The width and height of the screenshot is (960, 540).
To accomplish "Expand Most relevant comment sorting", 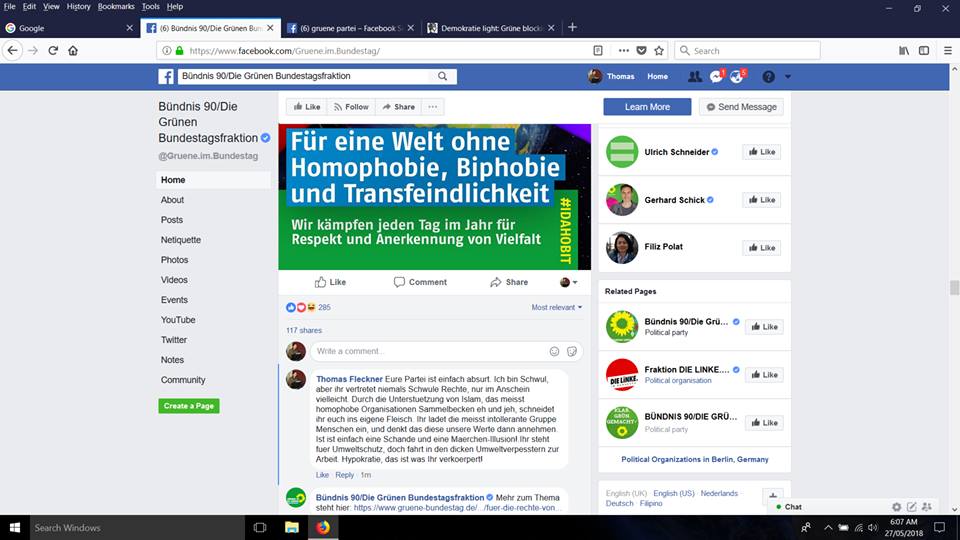I will (x=557, y=307).
